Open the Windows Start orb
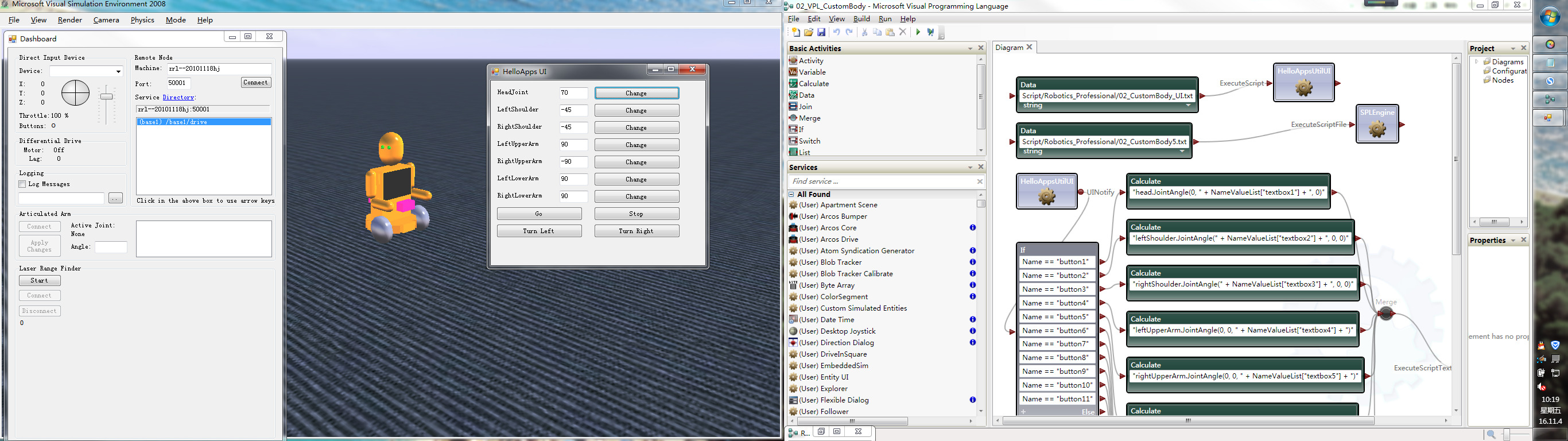Viewport: 1568px width, 441px height. point(1550,17)
